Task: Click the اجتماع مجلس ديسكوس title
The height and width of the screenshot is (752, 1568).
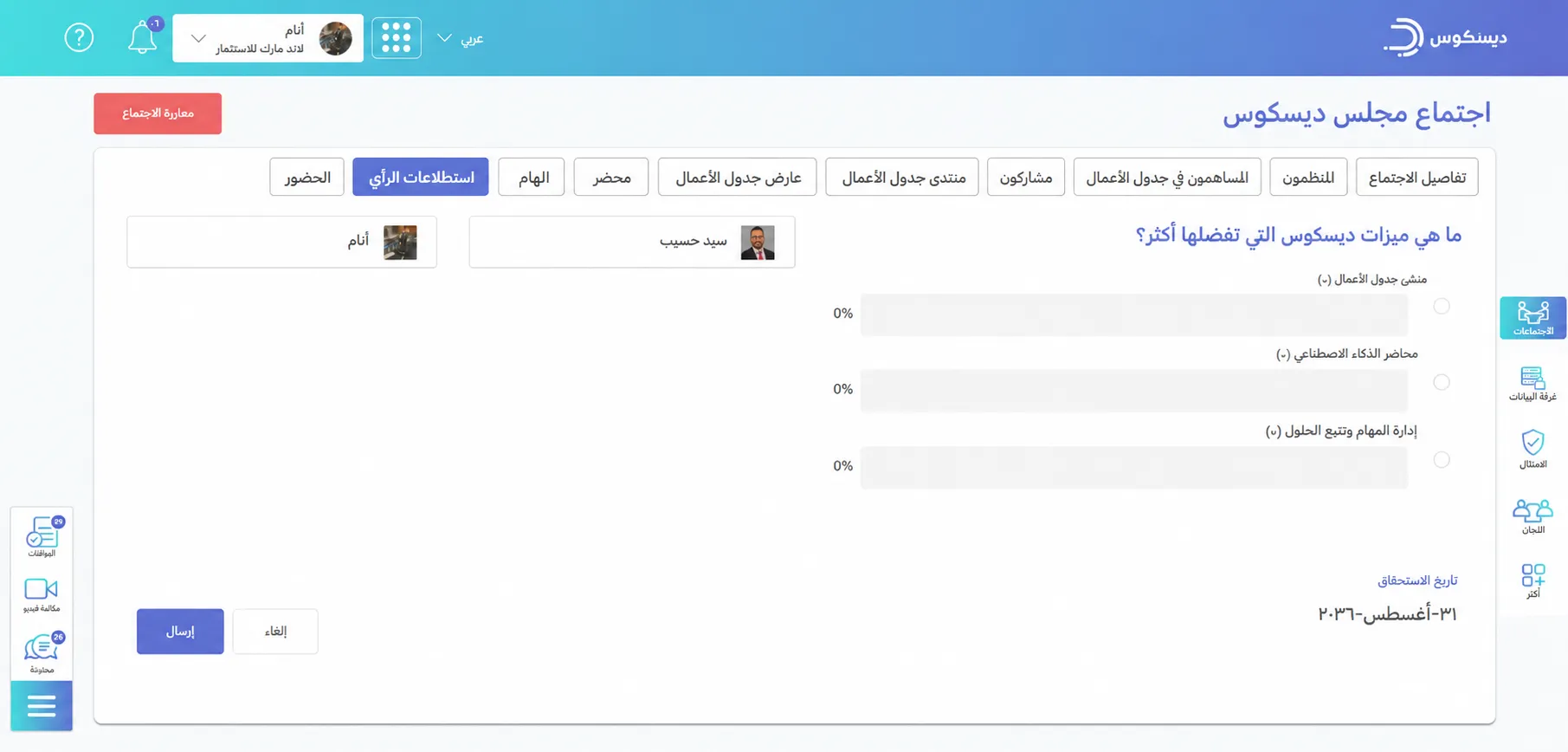Action: point(1357,113)
